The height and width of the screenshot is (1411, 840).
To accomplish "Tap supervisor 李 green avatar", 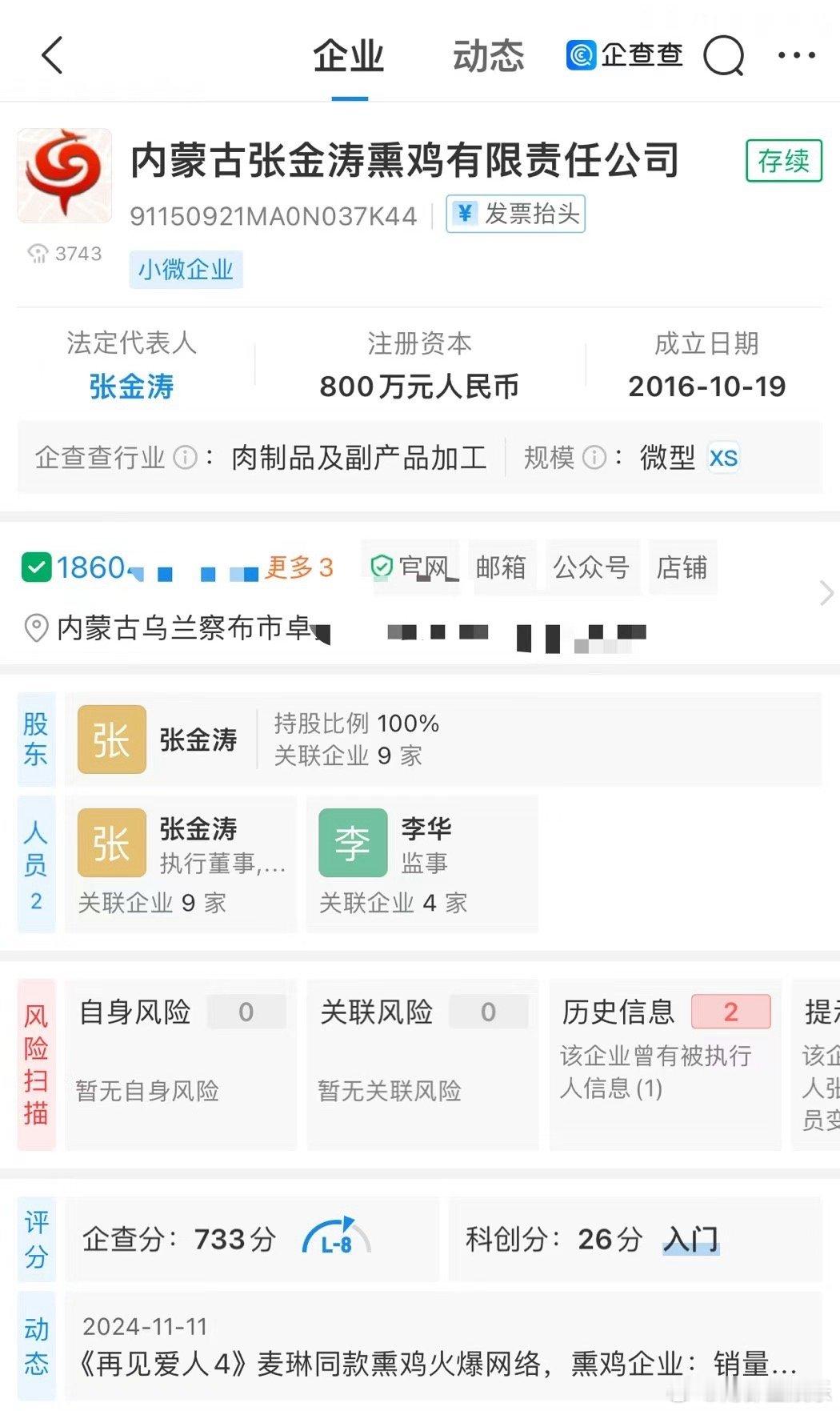I will click(x=353, y=843).
